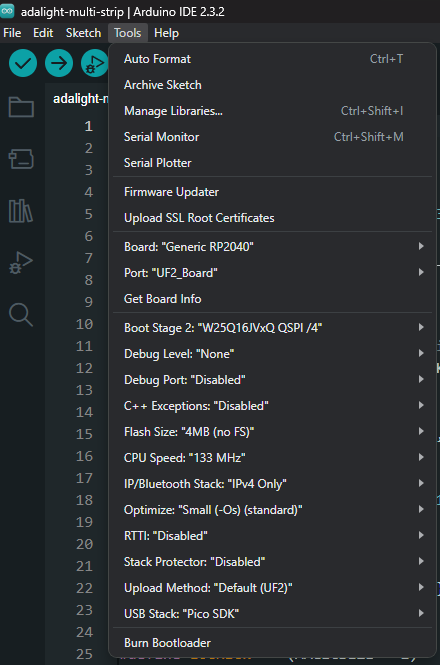This screenshot has height=665, width=440.
Task: Start debugging with the debug play icon
Action: click(x=95, y=63)
